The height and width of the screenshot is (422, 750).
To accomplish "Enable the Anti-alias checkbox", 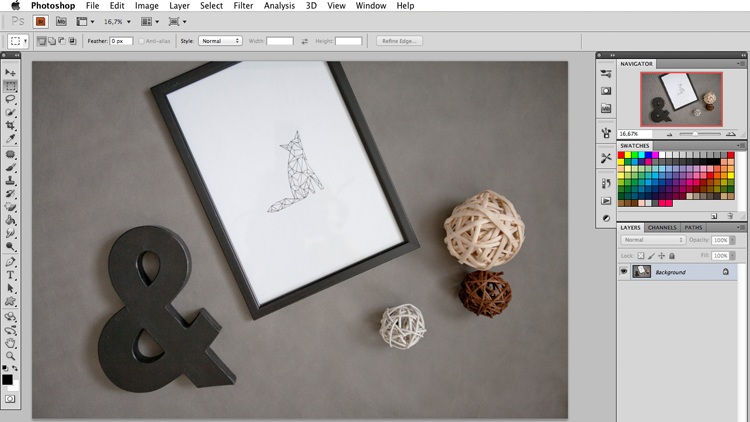I will click(141, 41).
